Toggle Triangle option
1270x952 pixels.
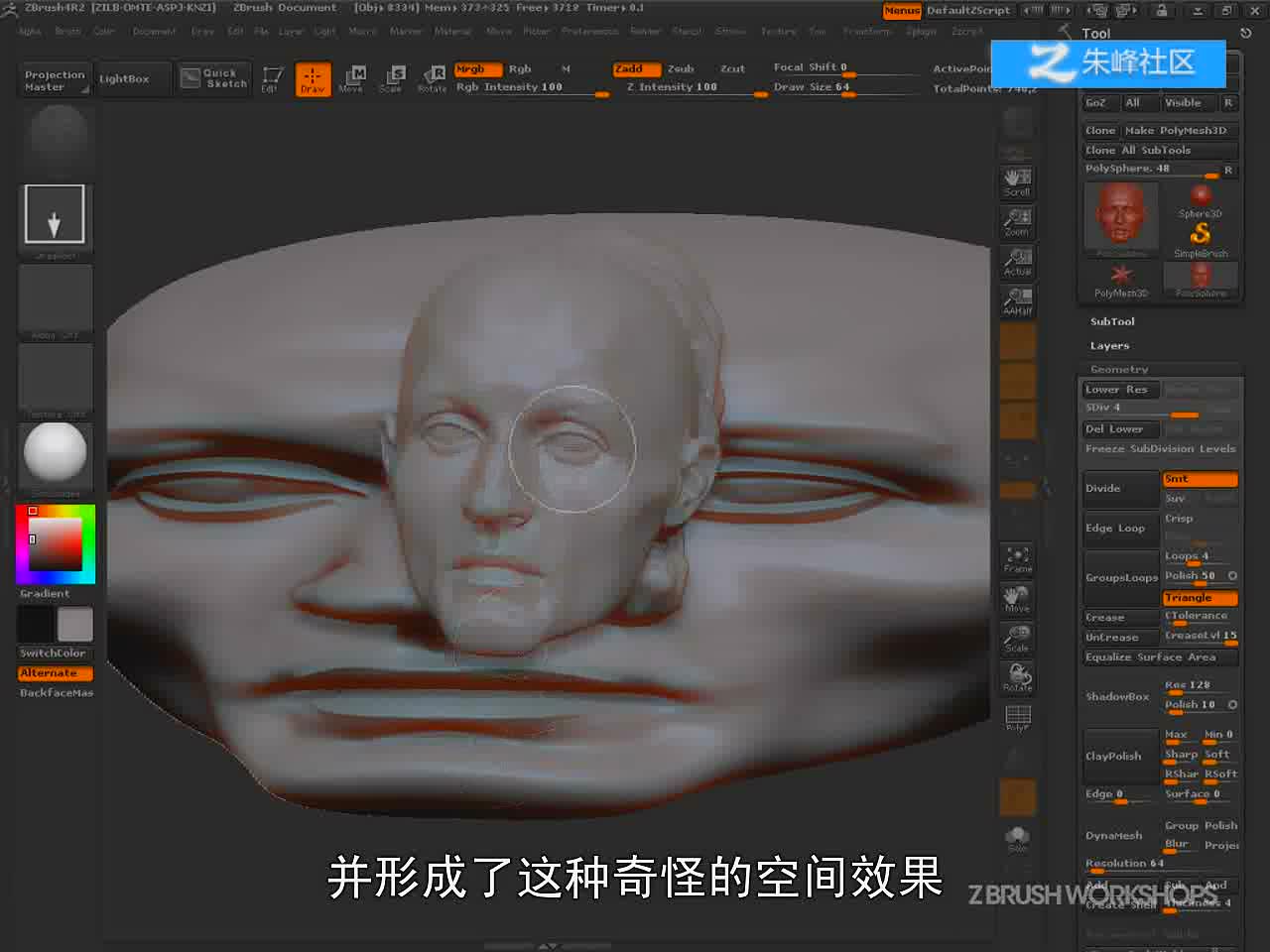(x=1200, y=598)
